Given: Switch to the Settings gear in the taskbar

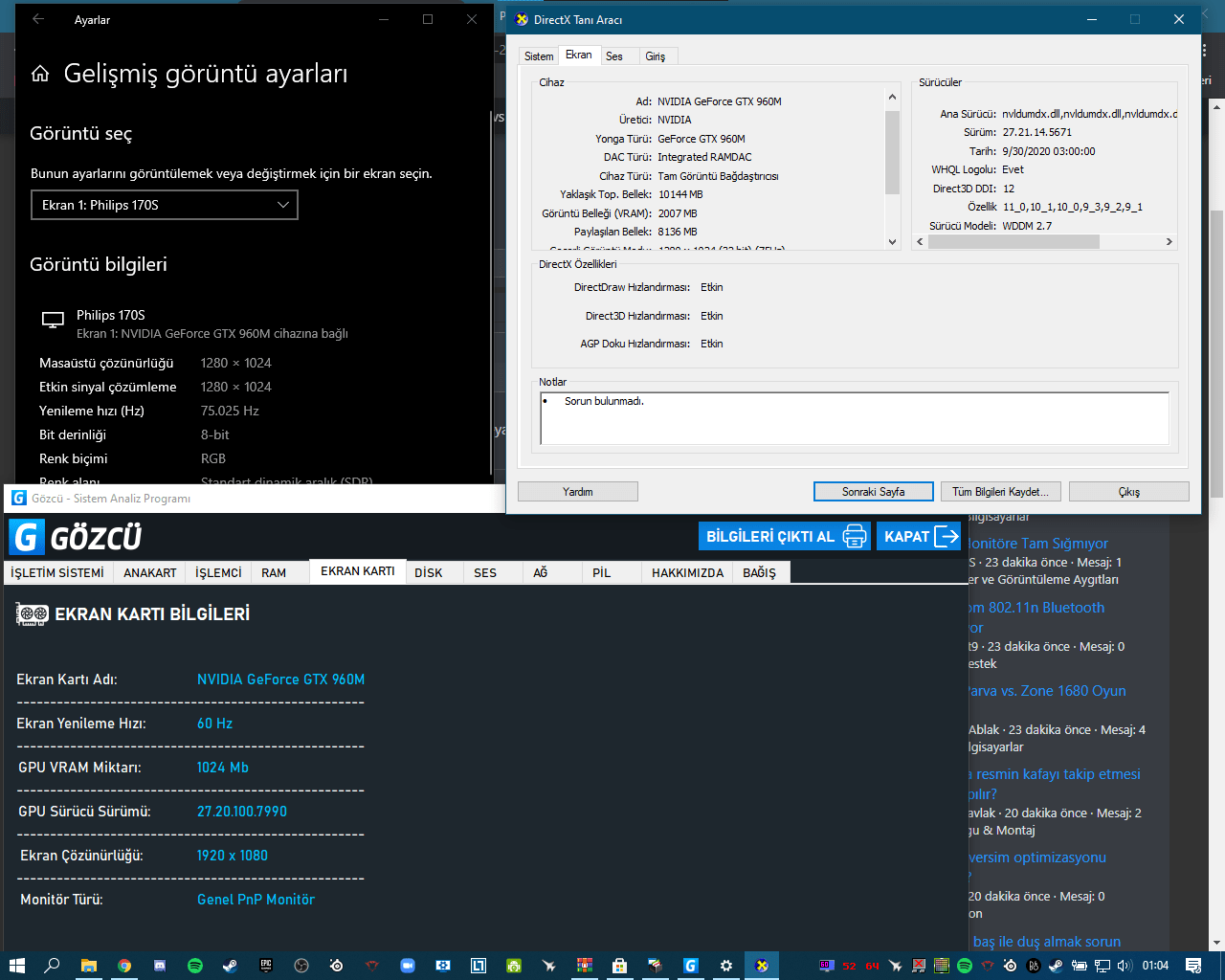Looking at the screenshot, I should pos(725,966).
